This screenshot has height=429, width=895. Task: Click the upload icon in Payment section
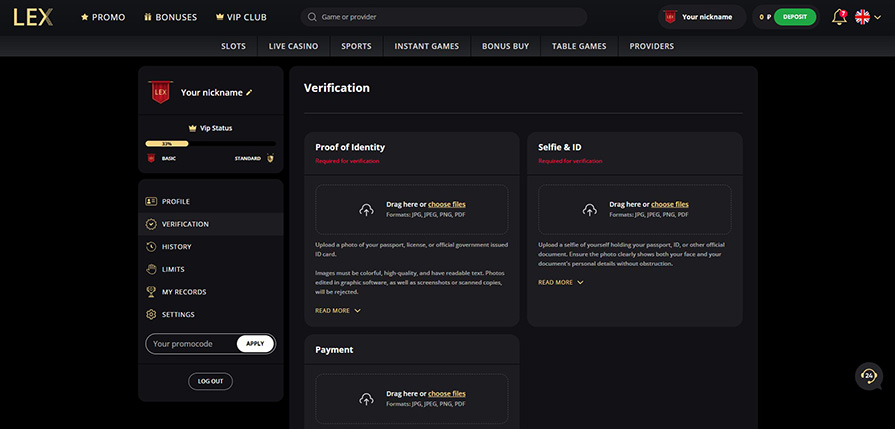pyautogui.click(x=366, y=398)
